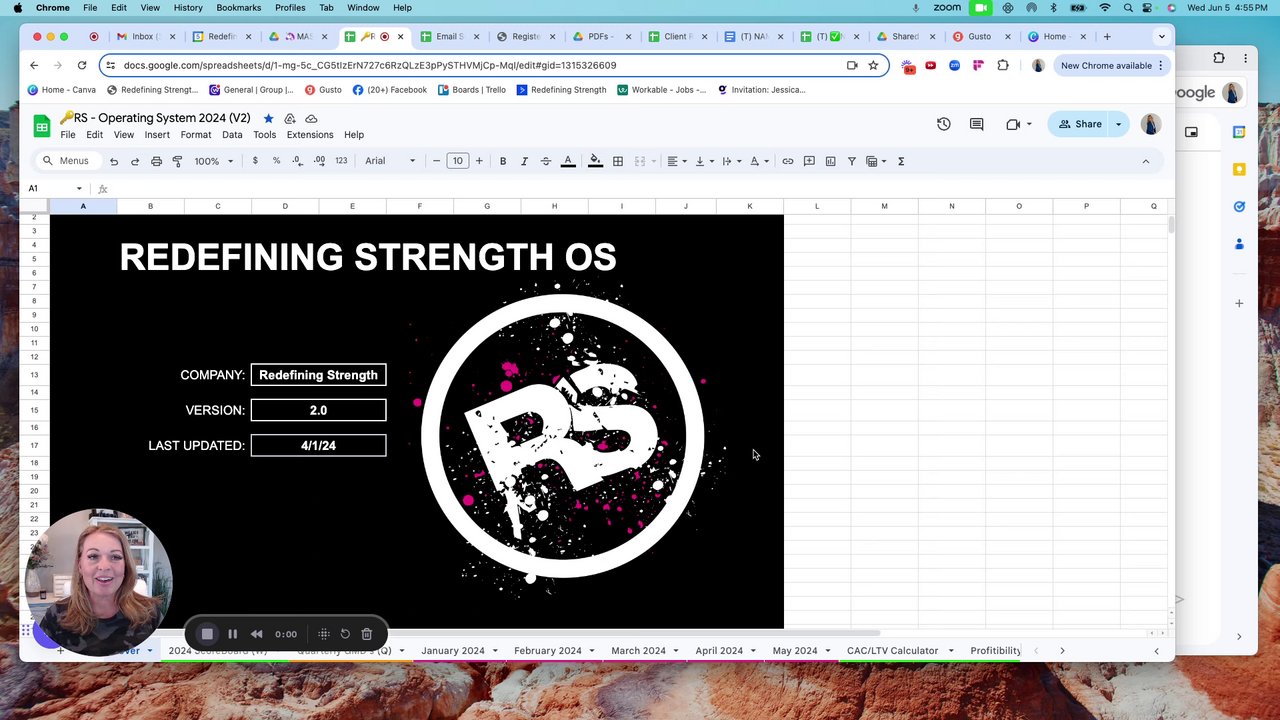1280x720 pixels.
Task: Open the zoom level 100% dropdown
Action: (x=214, y=161)
